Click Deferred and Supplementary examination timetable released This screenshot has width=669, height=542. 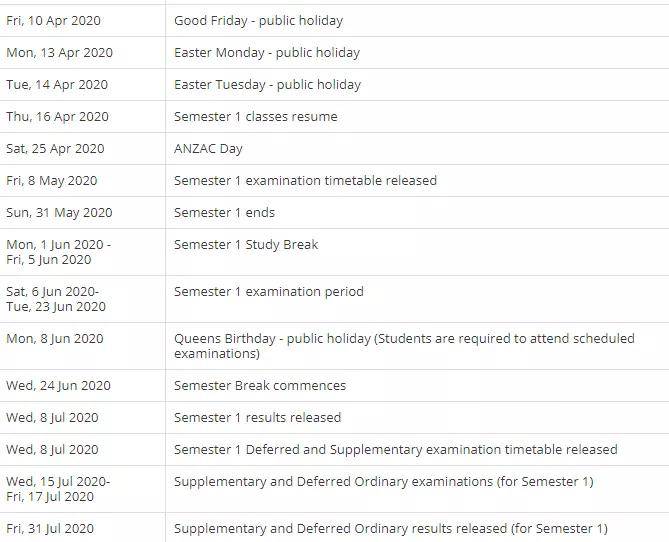tap(395, 450)
